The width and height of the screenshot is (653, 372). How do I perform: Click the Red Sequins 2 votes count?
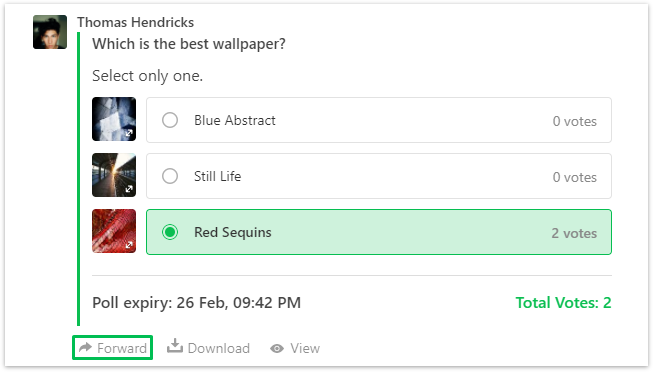point(574,233)
